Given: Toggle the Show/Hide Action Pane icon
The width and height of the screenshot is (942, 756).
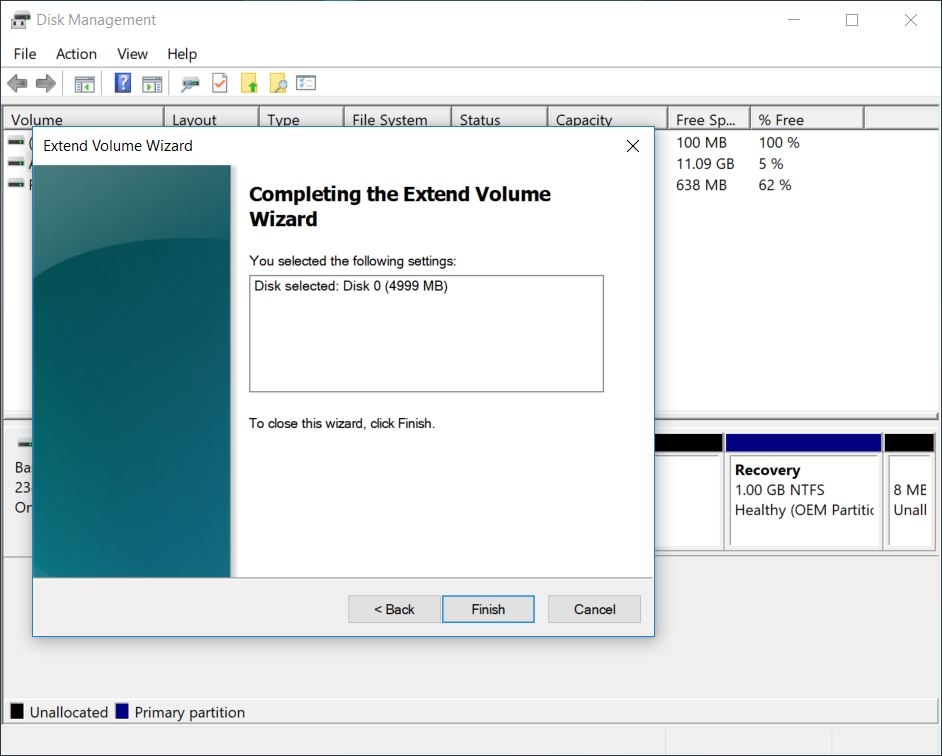Looking at the screenshot, I should click(x=152, y=83).
